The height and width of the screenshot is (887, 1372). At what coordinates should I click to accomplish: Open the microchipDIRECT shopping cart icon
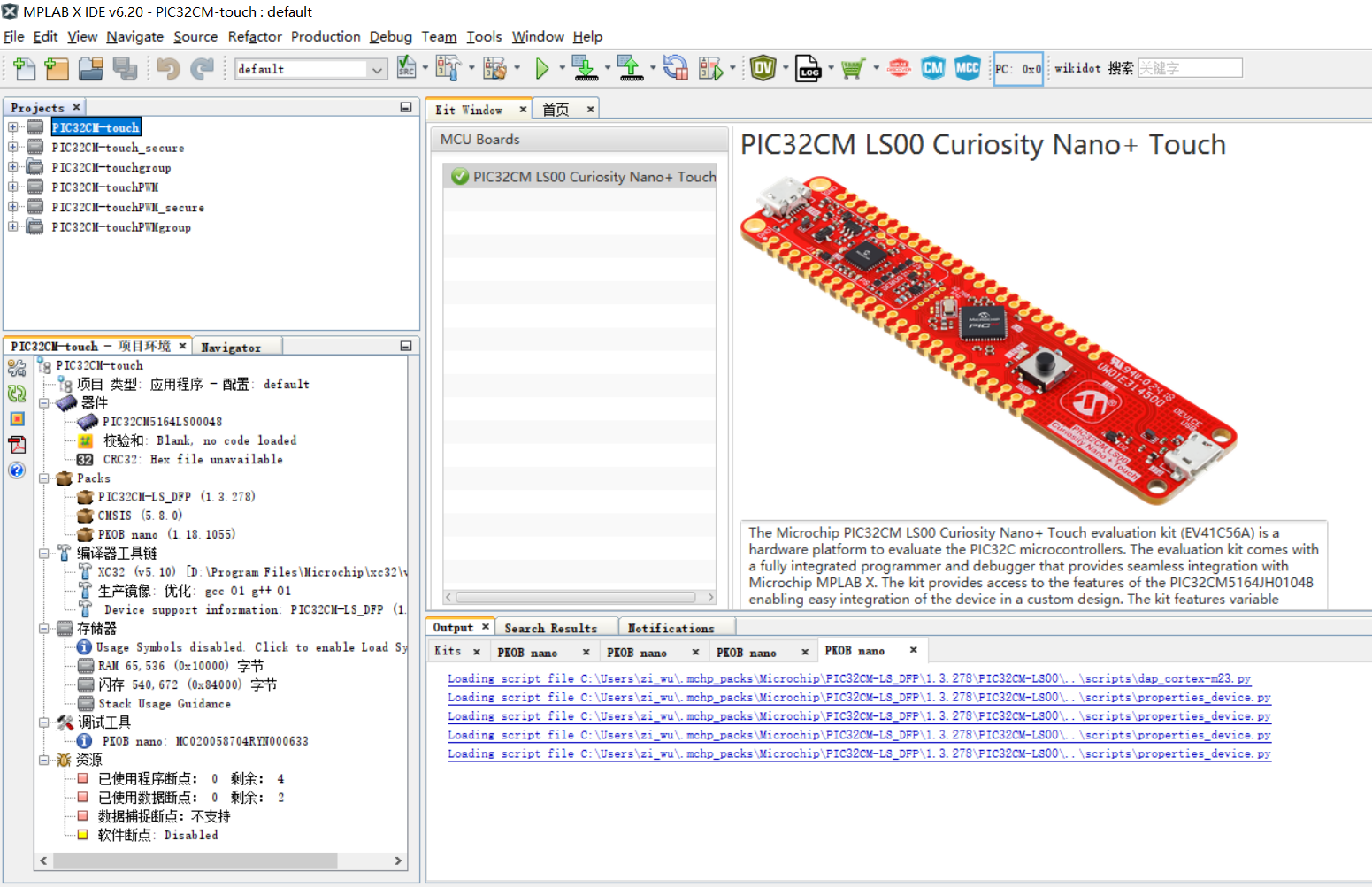coord(853,68)
